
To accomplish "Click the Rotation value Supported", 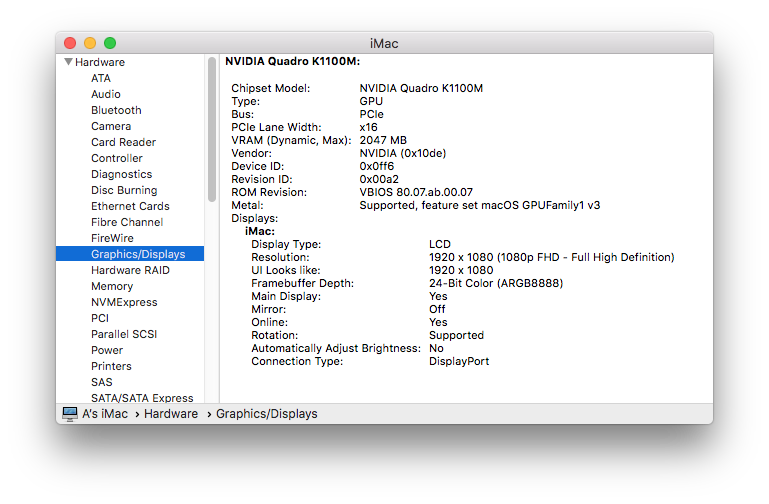I will pyautogui.click(x=457, y=335).
